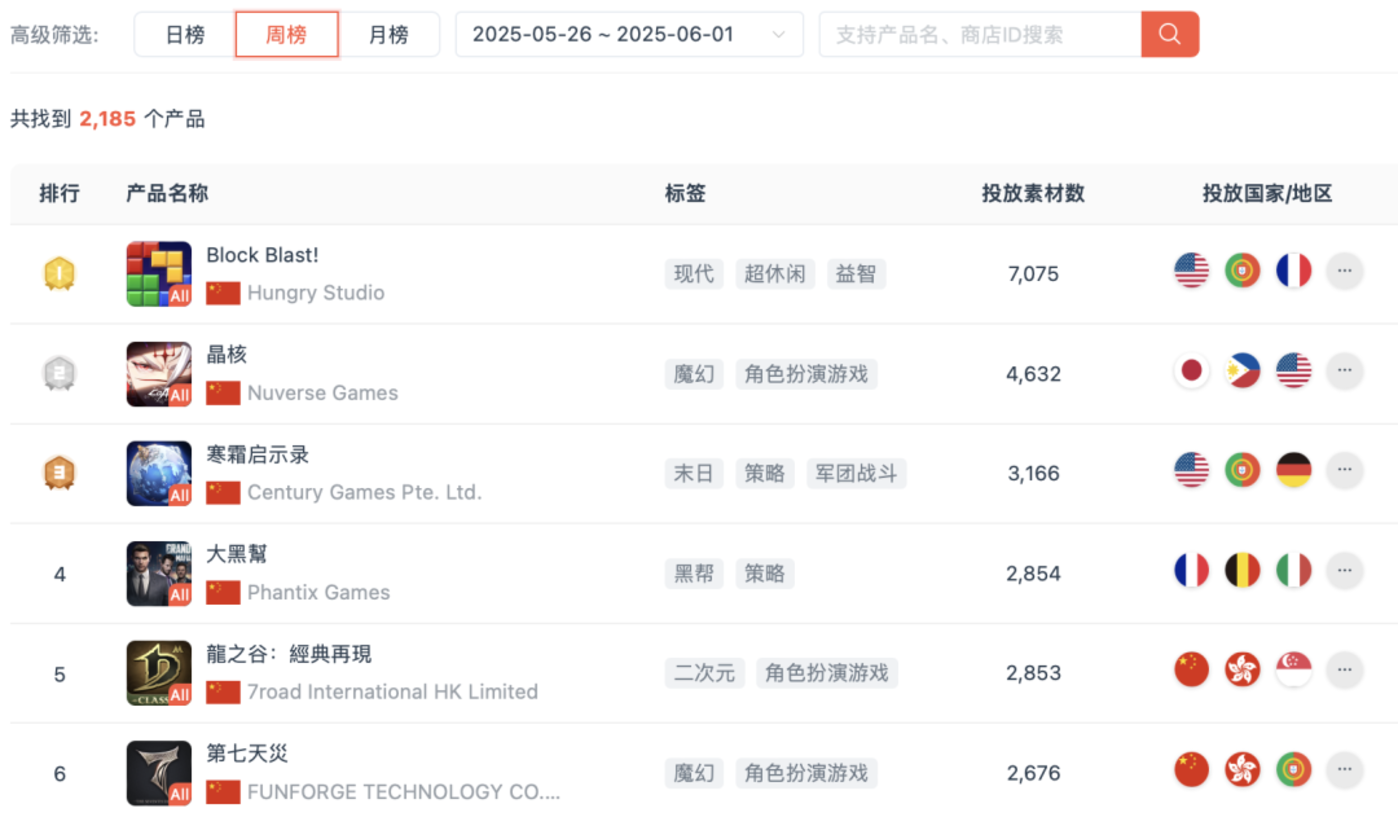Viewport: 1398px width, 817px height.
Task: Click the Germany flag in 寒霜启示录 row
Action: click(x=1293, y=470)
